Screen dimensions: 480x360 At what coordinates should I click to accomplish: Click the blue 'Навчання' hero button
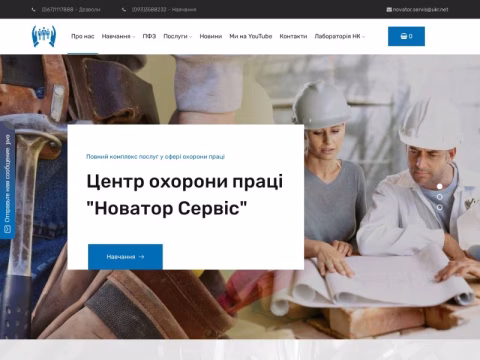(x=125, y=257)
